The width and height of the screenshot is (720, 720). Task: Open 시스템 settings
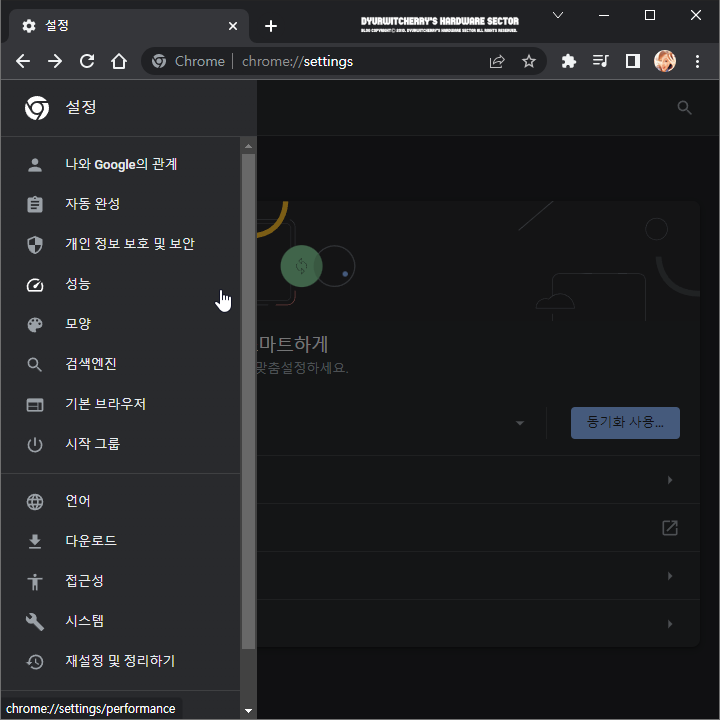pyautogui.click(x=121, y=621)
